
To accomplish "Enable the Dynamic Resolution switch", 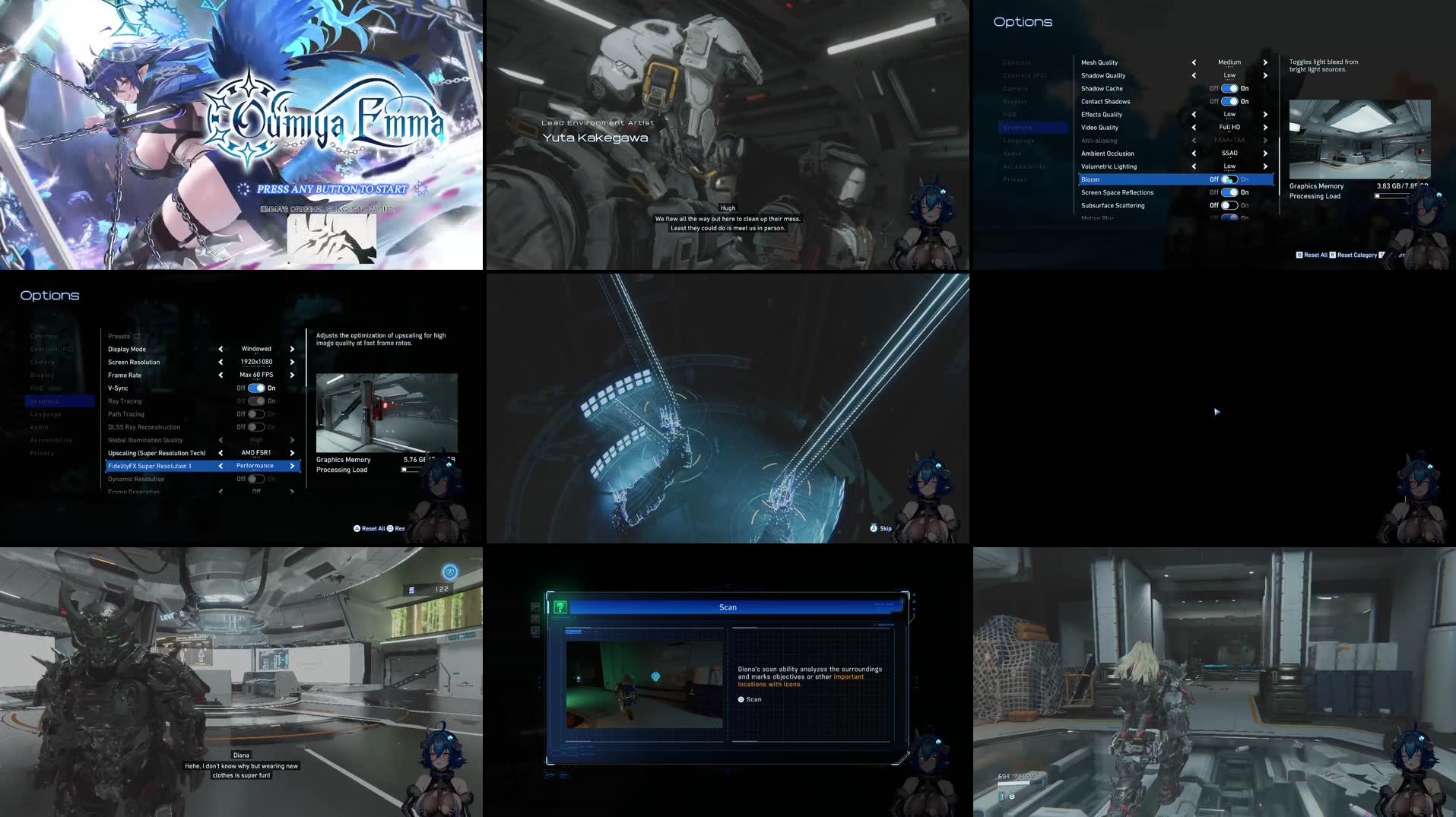I will point(256,479).
